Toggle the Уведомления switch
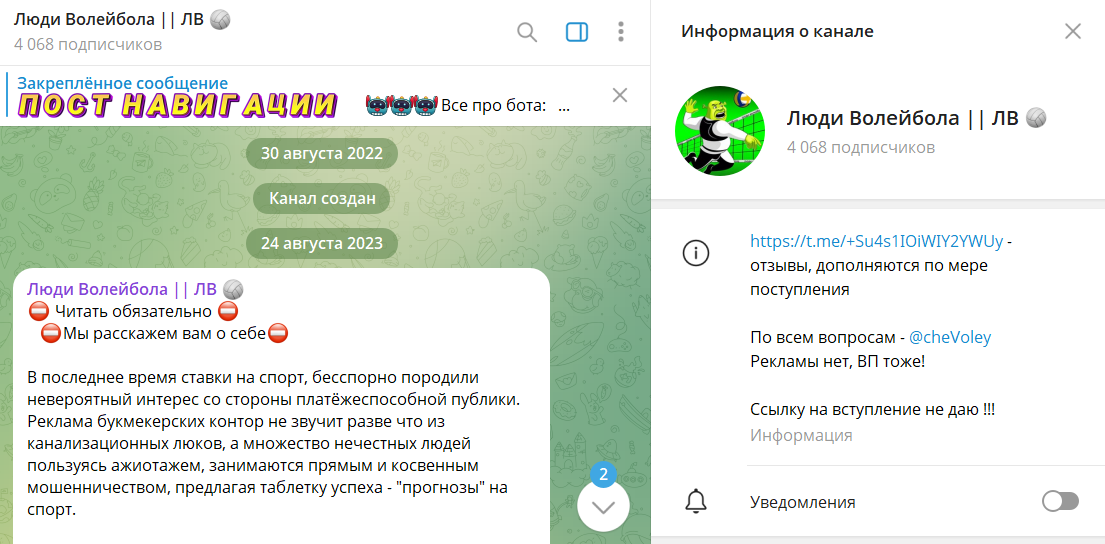This screenshot has width=1105, height=544. [1060, 502]
